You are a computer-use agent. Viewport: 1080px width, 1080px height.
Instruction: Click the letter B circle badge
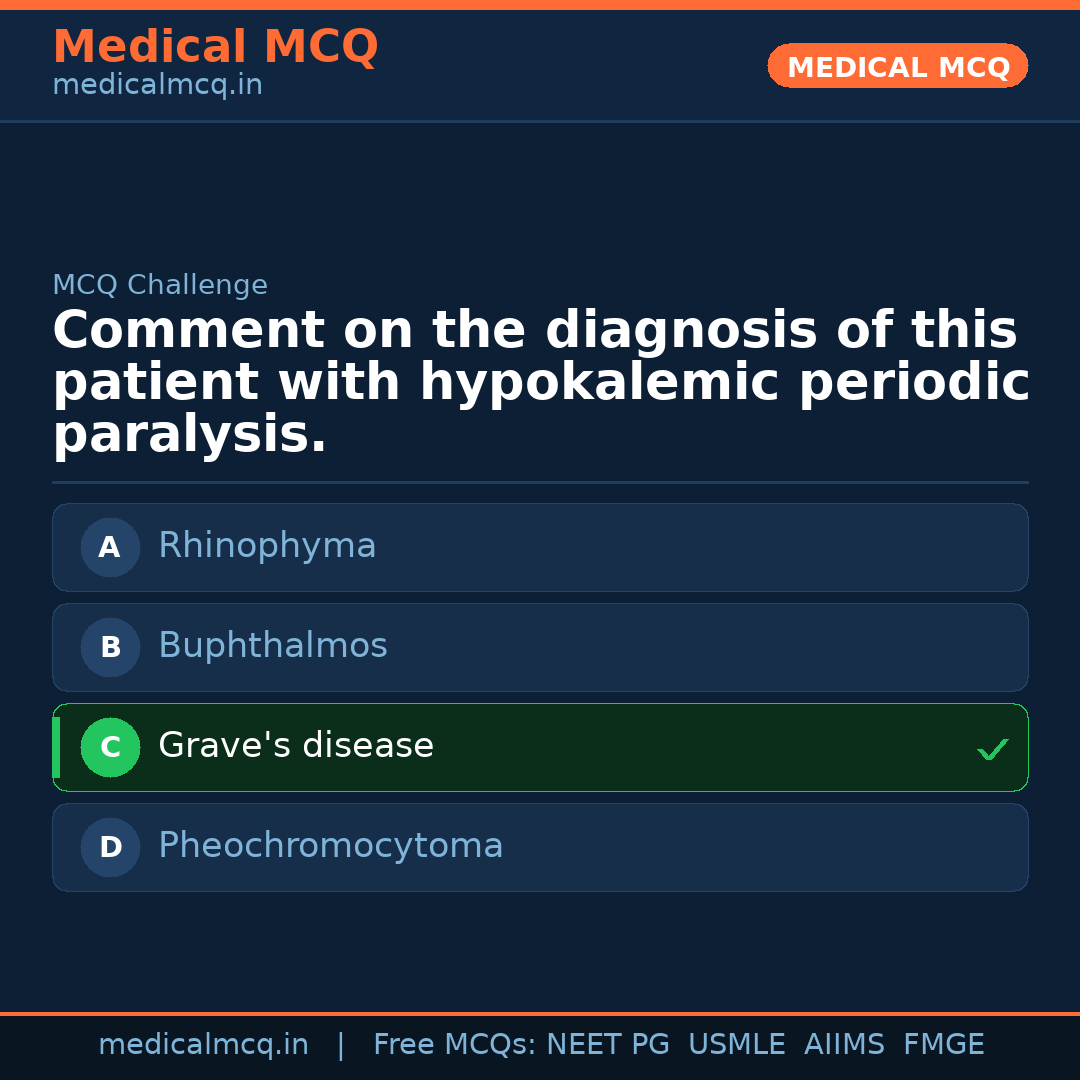[x=110, y=647]
